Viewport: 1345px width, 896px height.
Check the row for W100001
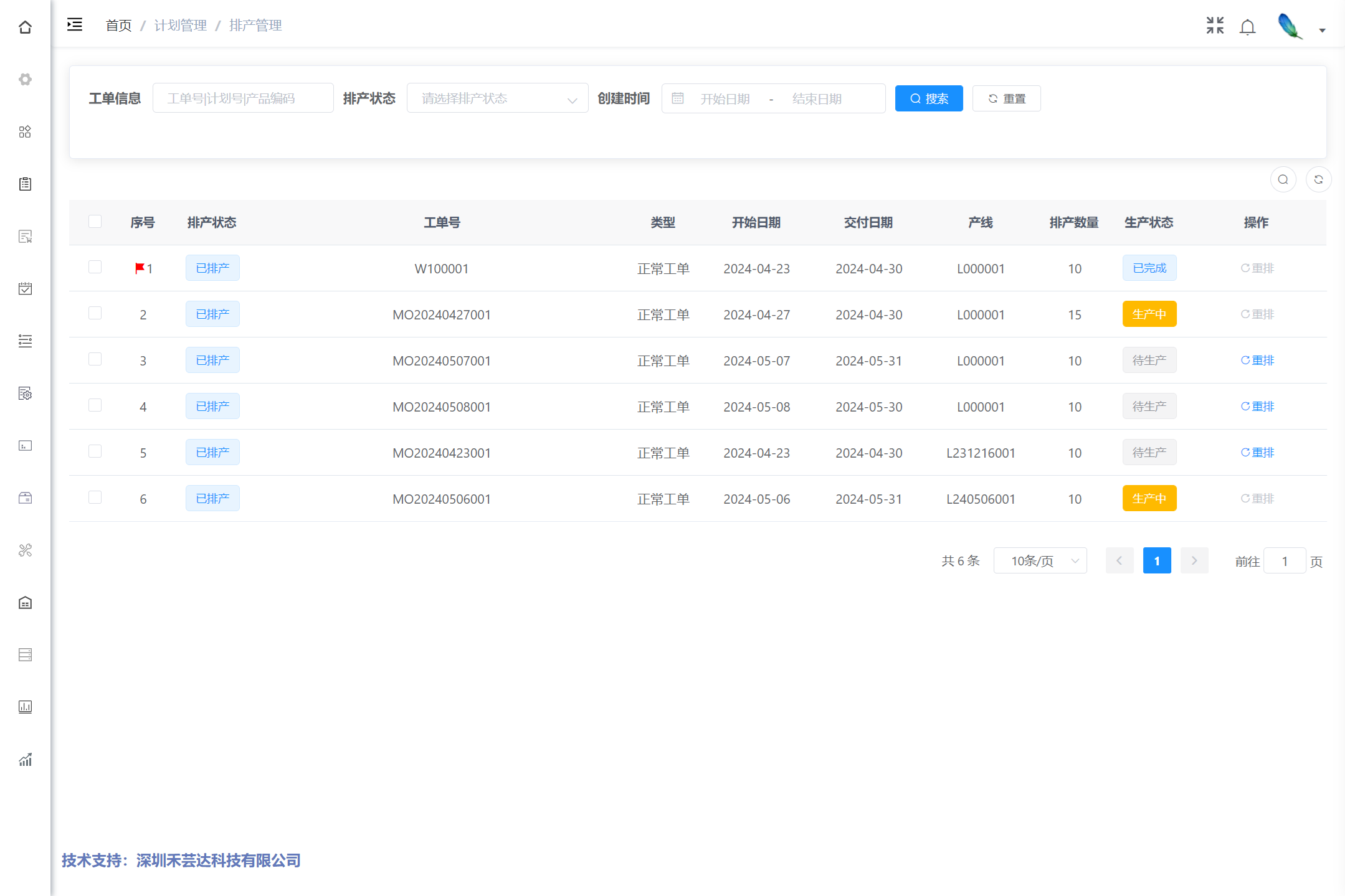(95, 267)
